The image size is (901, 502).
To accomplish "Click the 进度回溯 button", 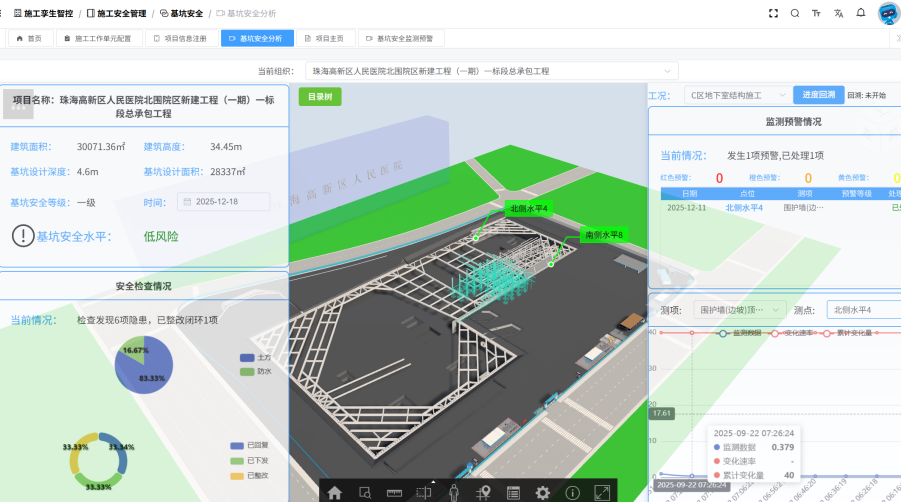I will pos(819,95).
